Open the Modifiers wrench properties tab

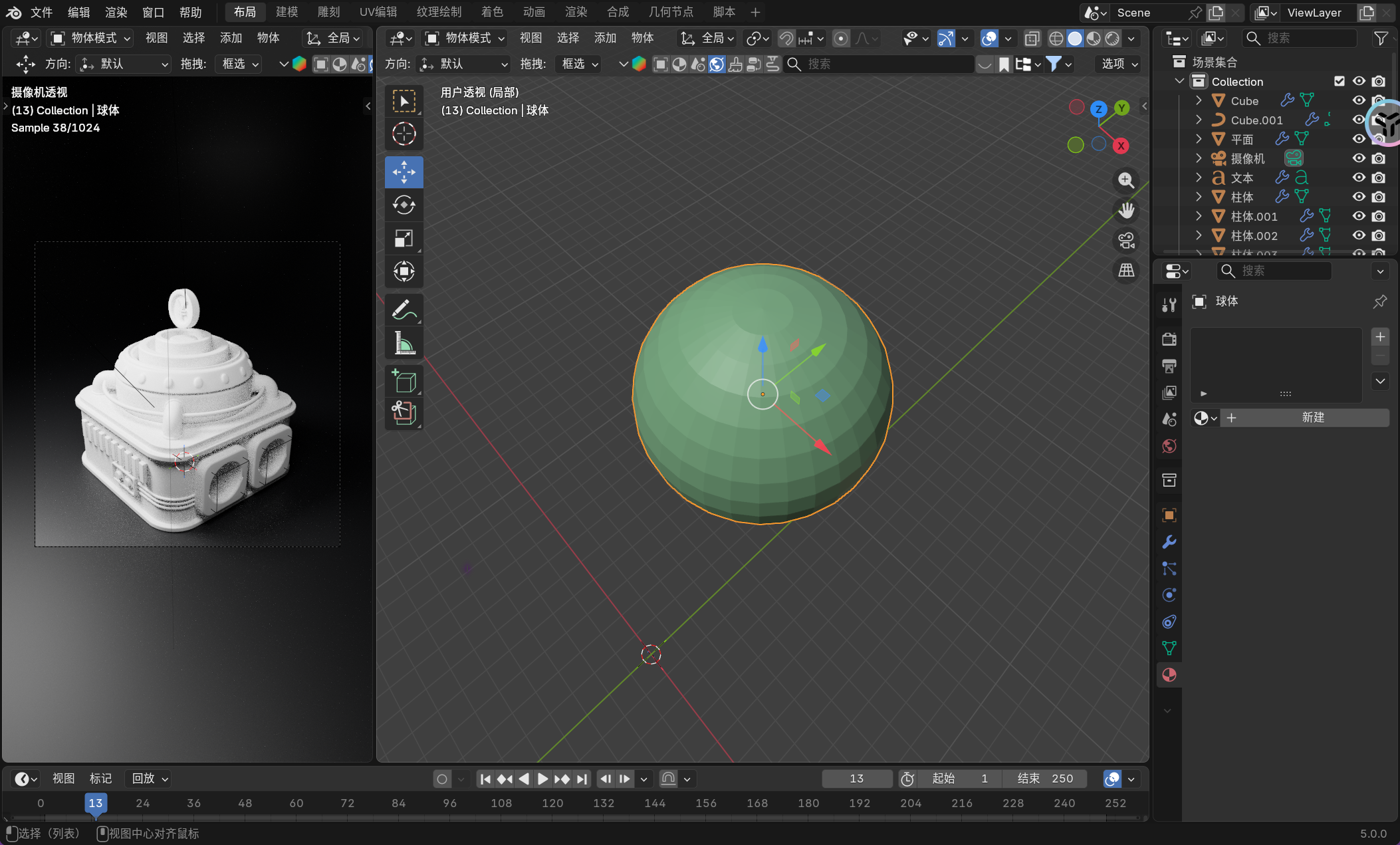[1169, 542]
